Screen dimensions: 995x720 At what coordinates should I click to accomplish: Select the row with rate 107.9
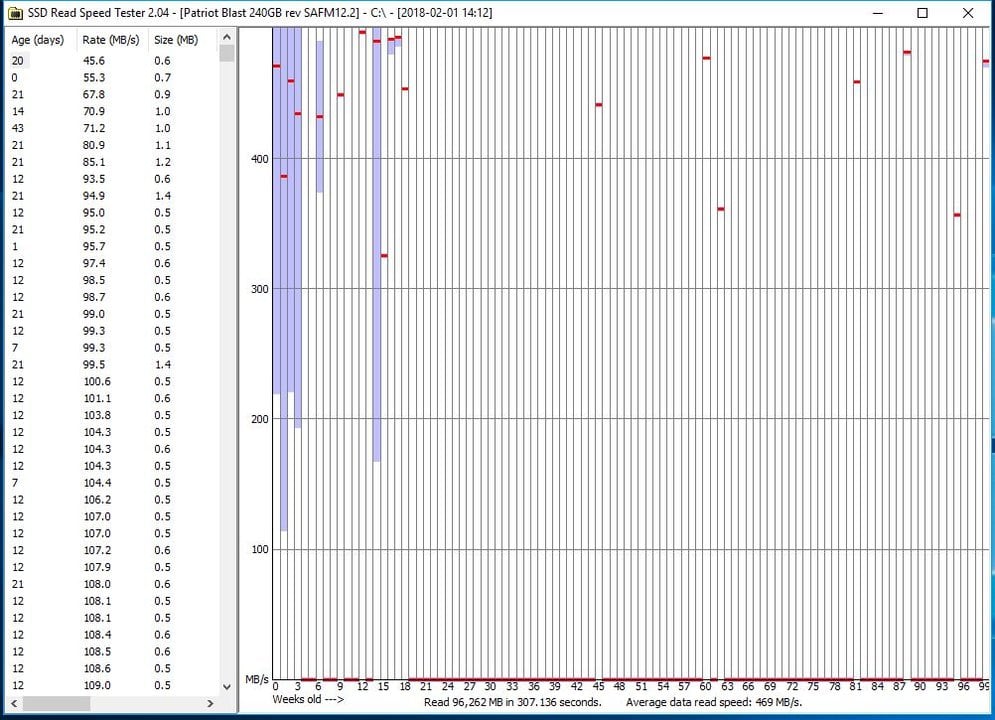click(112, 567)
